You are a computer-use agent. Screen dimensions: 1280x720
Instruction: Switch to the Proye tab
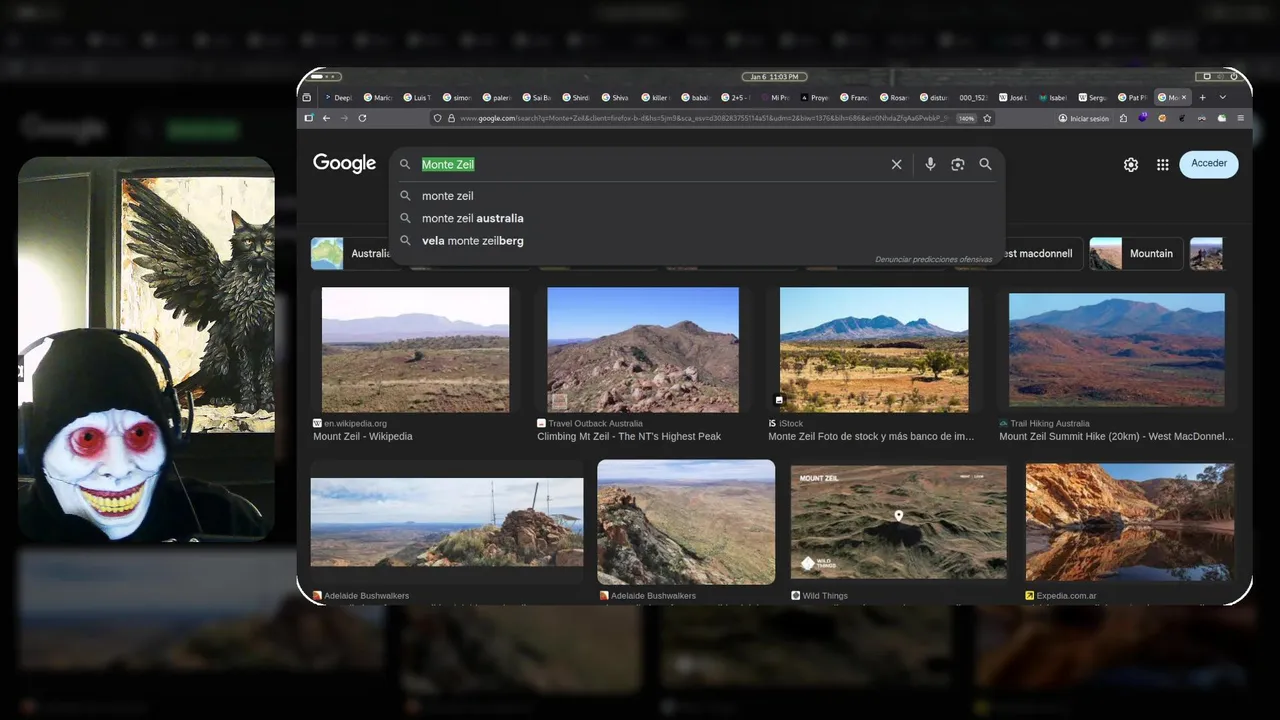pos(814,98)
